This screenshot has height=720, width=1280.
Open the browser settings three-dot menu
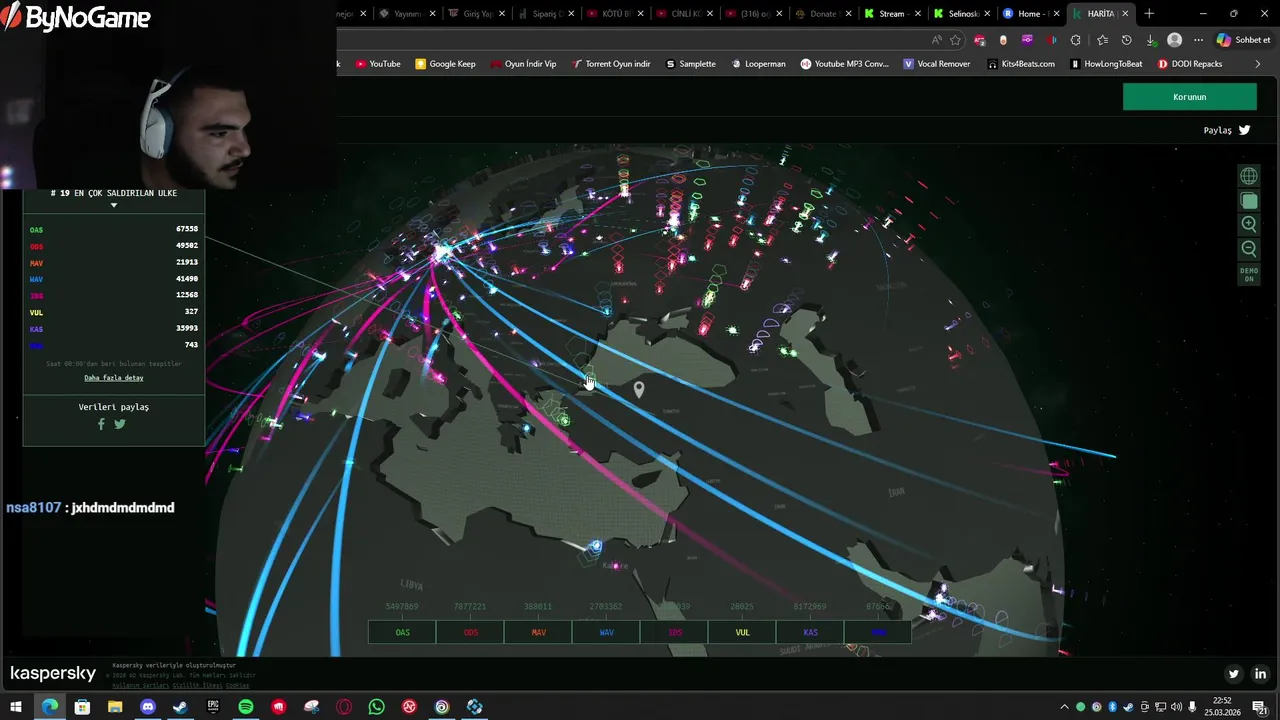click(x=1199, y=40)
